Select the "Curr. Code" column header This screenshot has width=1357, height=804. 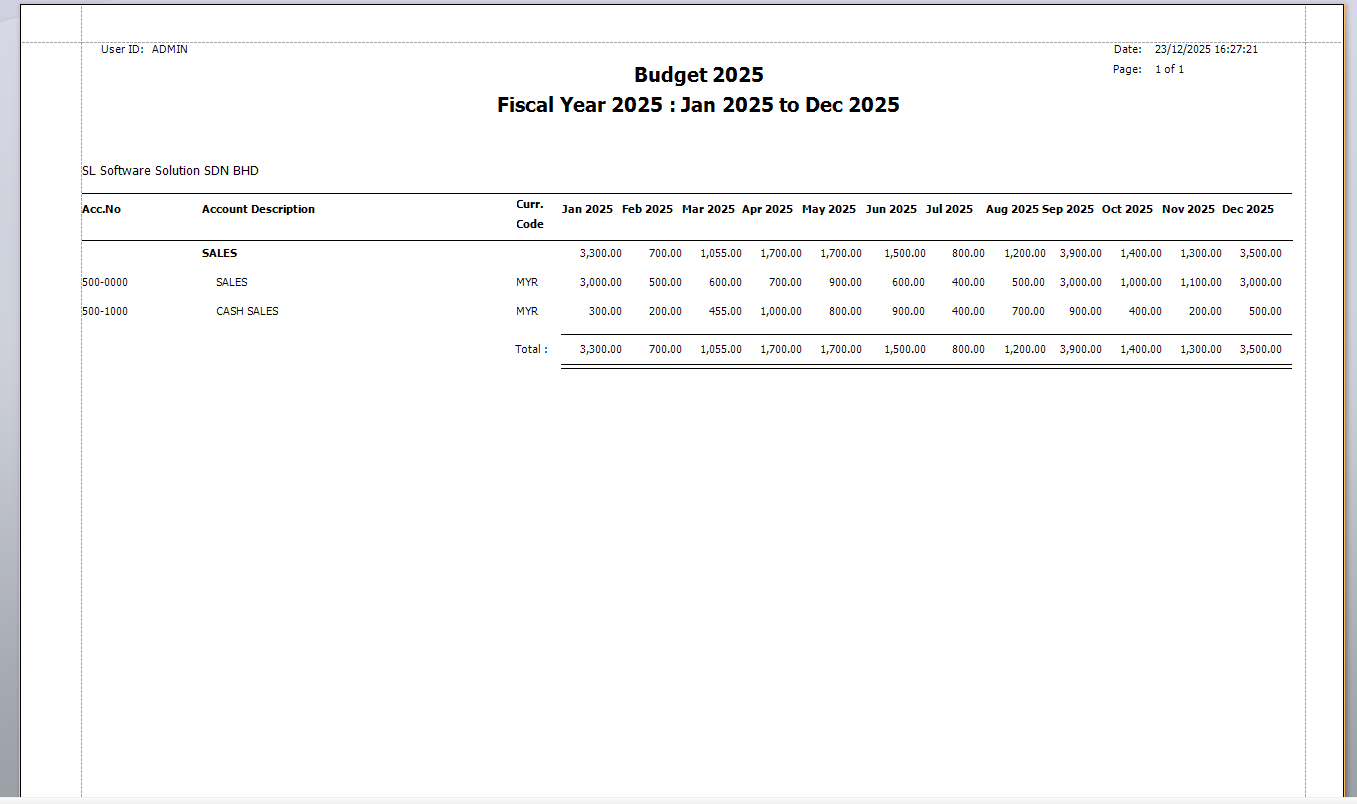529,216
